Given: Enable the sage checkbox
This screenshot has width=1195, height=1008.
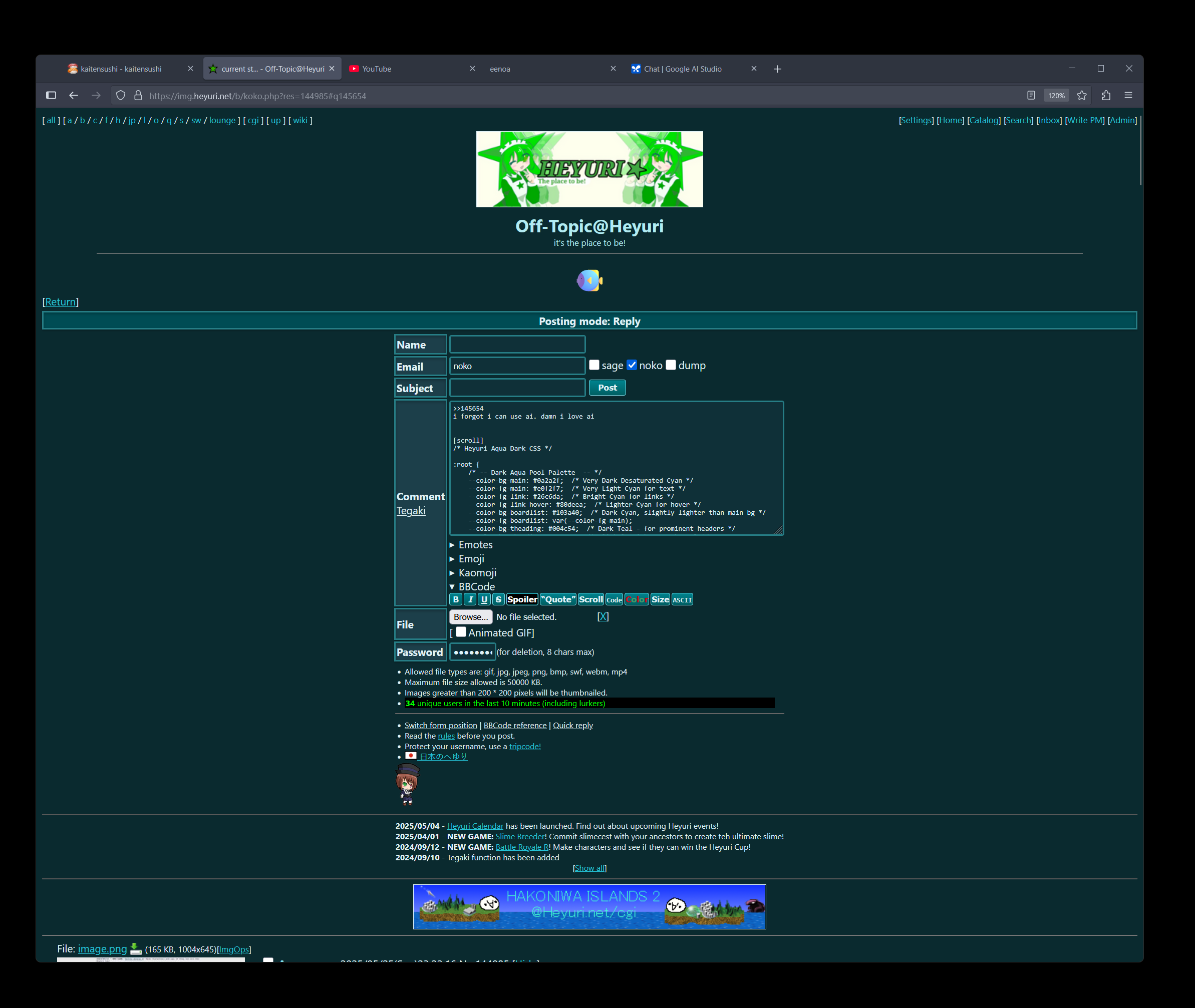Looking at the screenshot, I should point(594,365).
